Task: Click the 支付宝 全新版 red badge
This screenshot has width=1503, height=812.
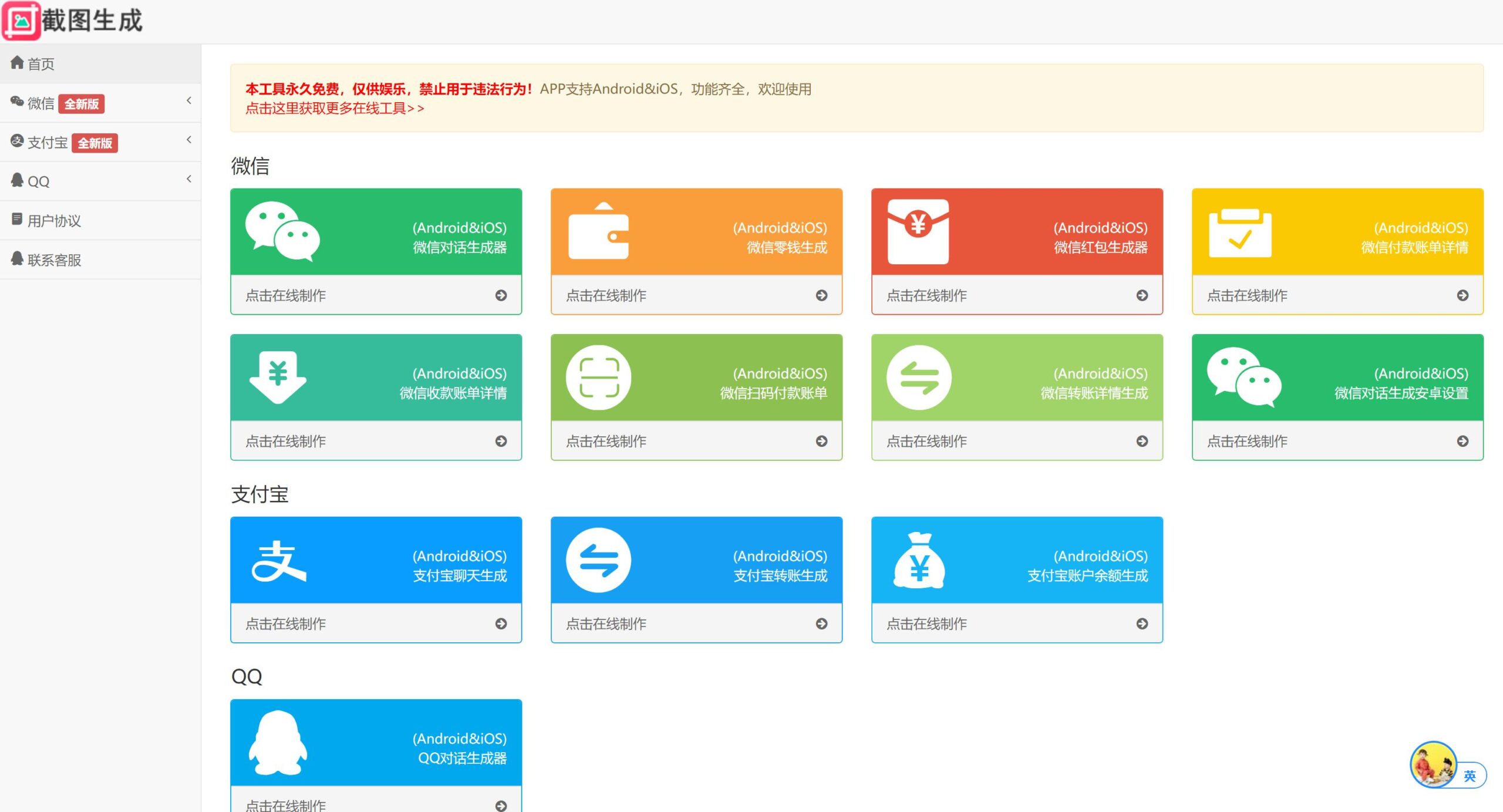Action: click(x=95, y=143)
